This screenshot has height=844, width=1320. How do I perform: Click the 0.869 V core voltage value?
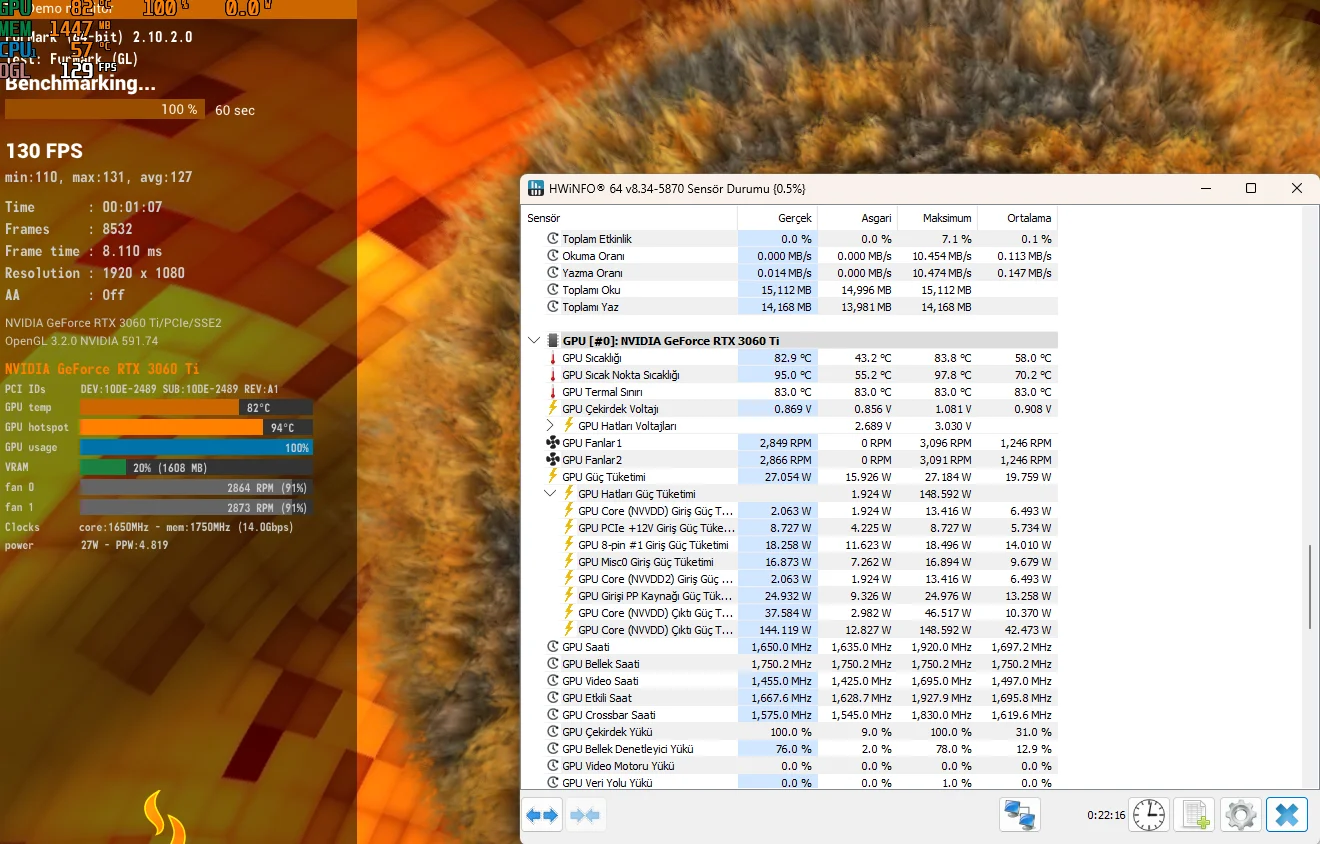(793, 409)
